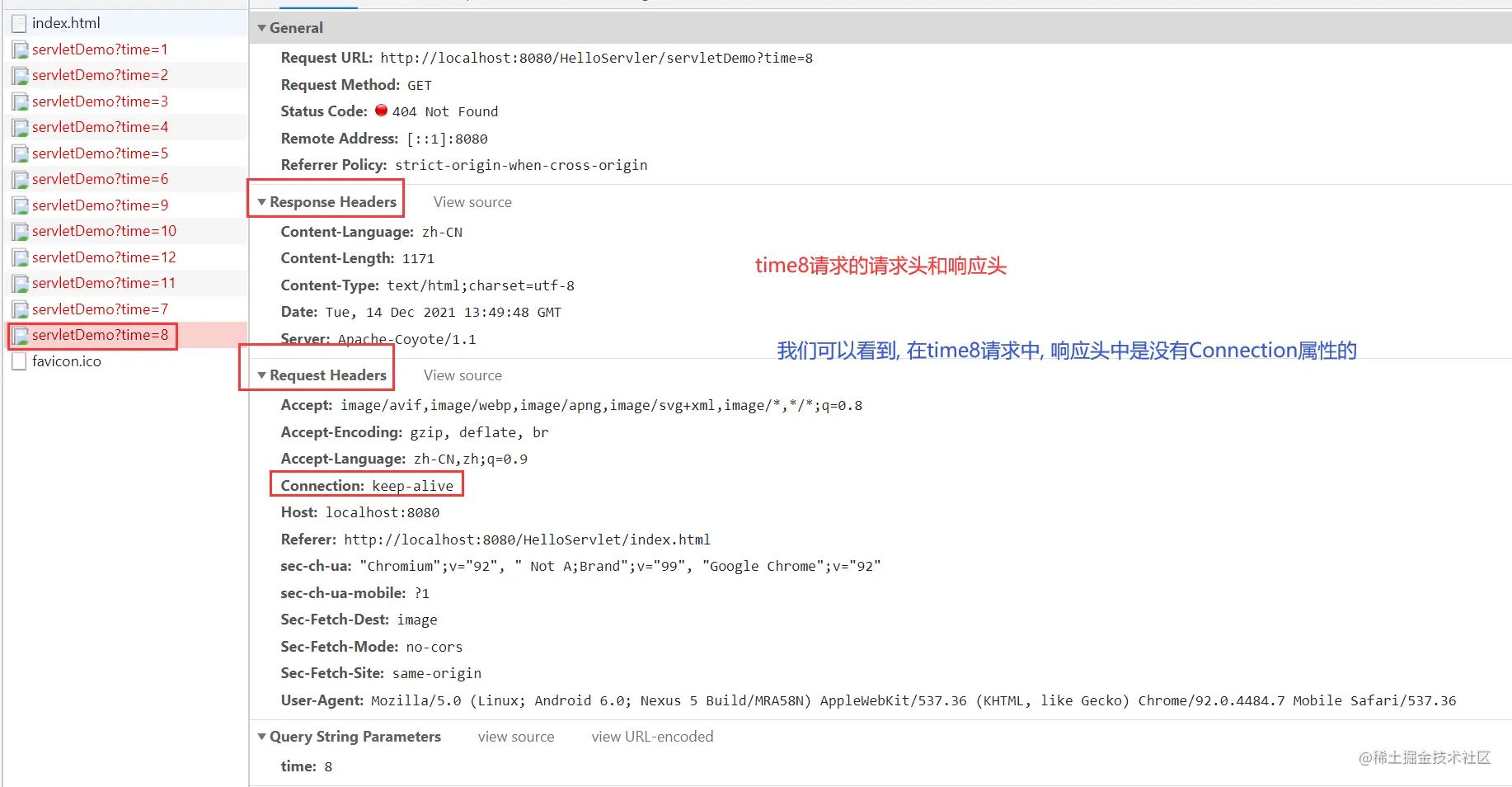Click the Server Apache-Coyote/1.1 header

coord(378,340)
